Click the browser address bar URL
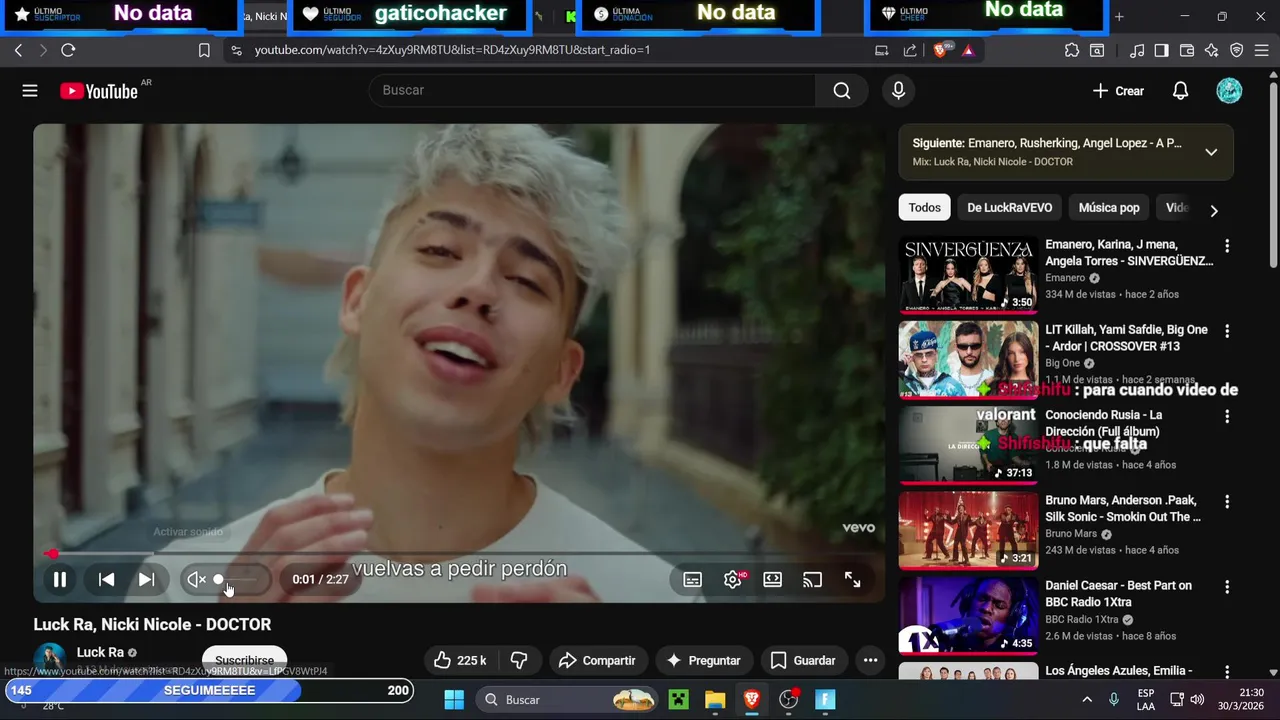This screenshot has height=720, width=1280. point(452,50)
